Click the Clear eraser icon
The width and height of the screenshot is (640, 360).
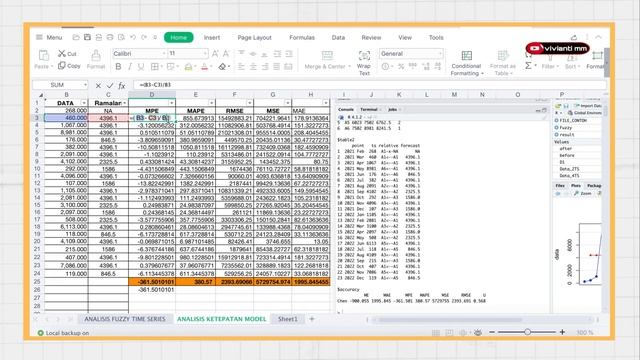point(222,67)
